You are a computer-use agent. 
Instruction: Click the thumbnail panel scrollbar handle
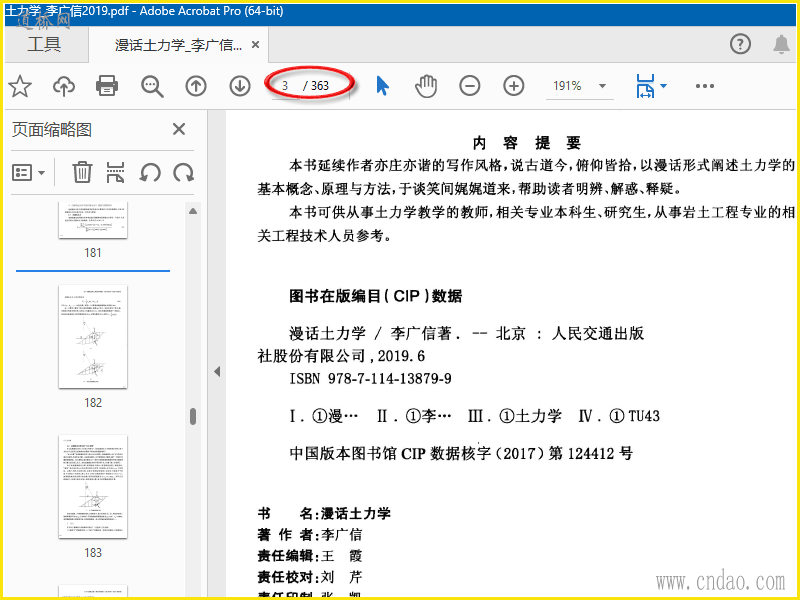pyautogui.click(x=193, y=416)
